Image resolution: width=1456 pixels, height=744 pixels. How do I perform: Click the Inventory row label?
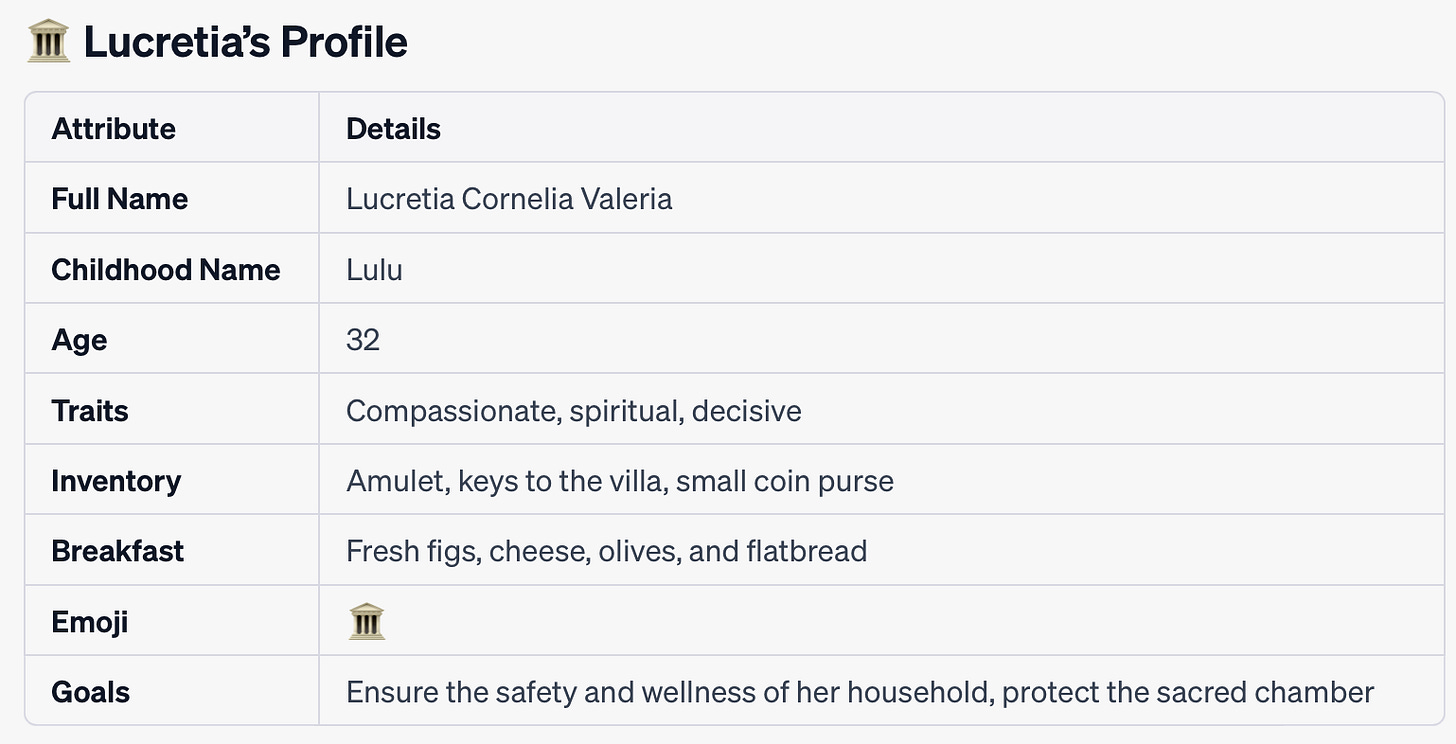pyautogui.click(x=116, y=481)
